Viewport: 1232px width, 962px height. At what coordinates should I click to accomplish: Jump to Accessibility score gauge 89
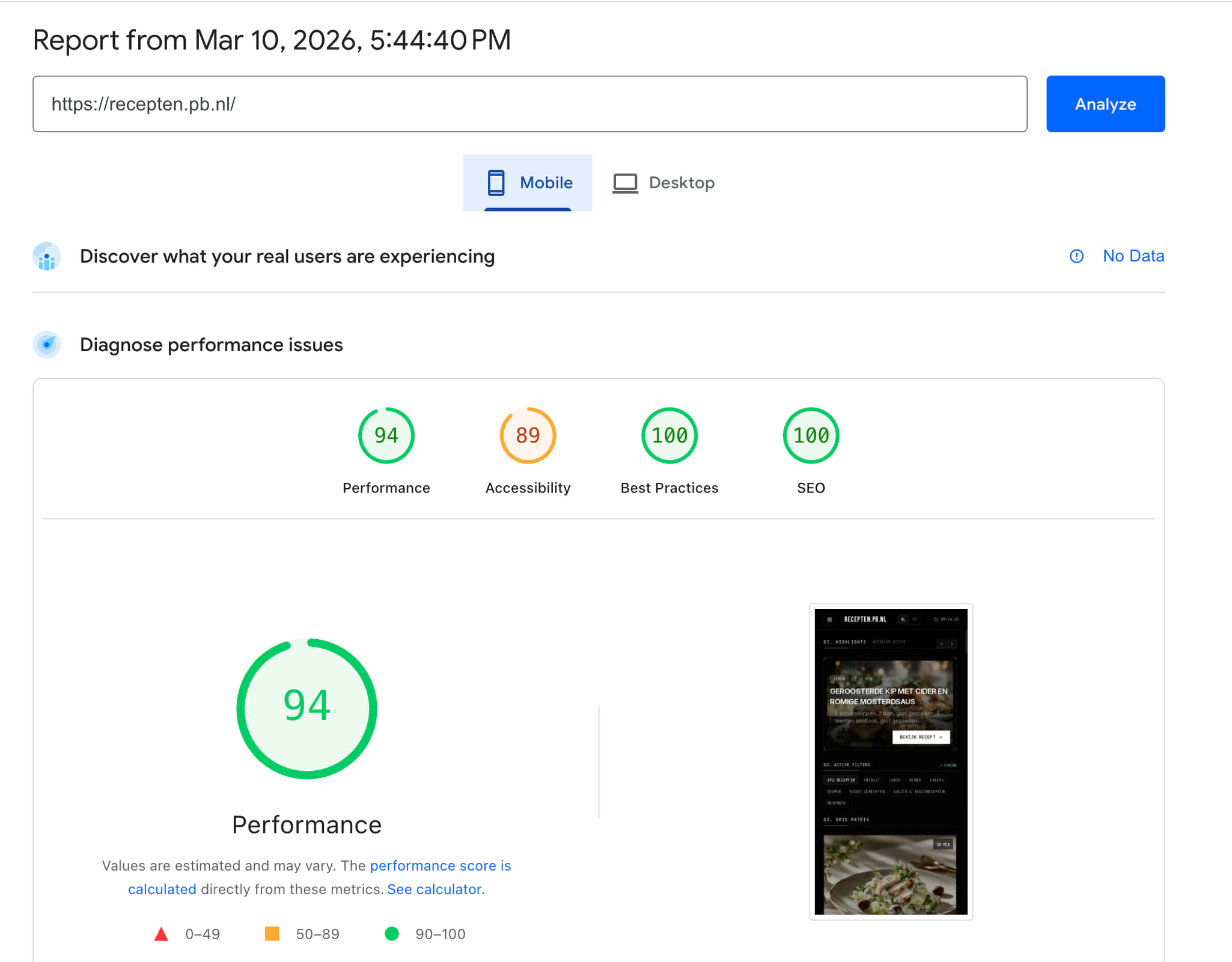point(528,436)
